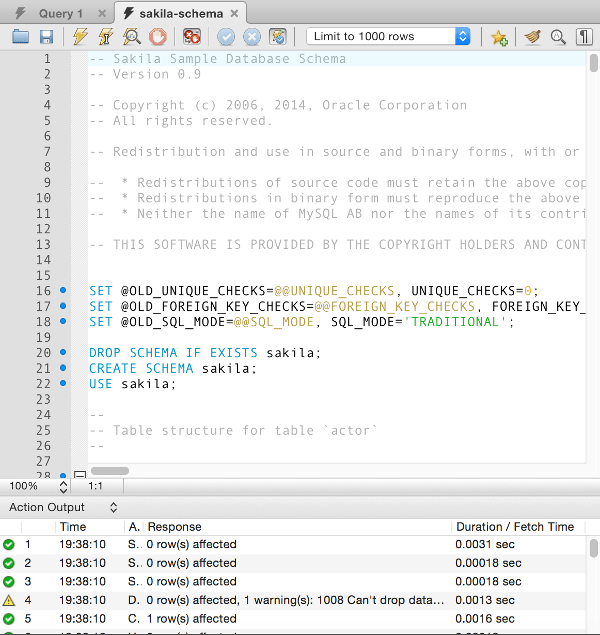The height and width of the screenshot is (635, 600).
Task: Run Explain with the magnifier lightning icon
Action: [132, 37]
